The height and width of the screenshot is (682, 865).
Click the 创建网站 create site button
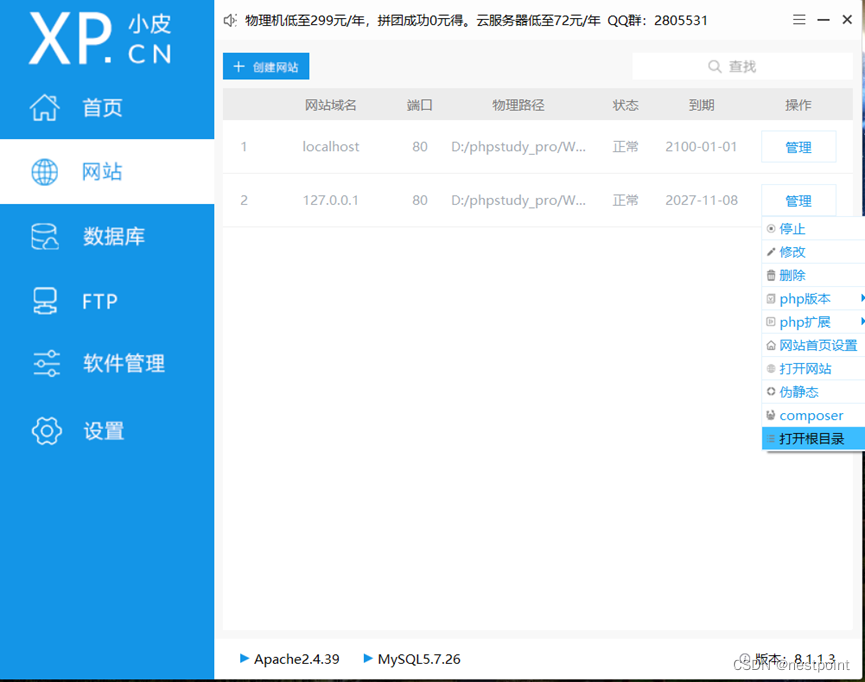point(266,66)
